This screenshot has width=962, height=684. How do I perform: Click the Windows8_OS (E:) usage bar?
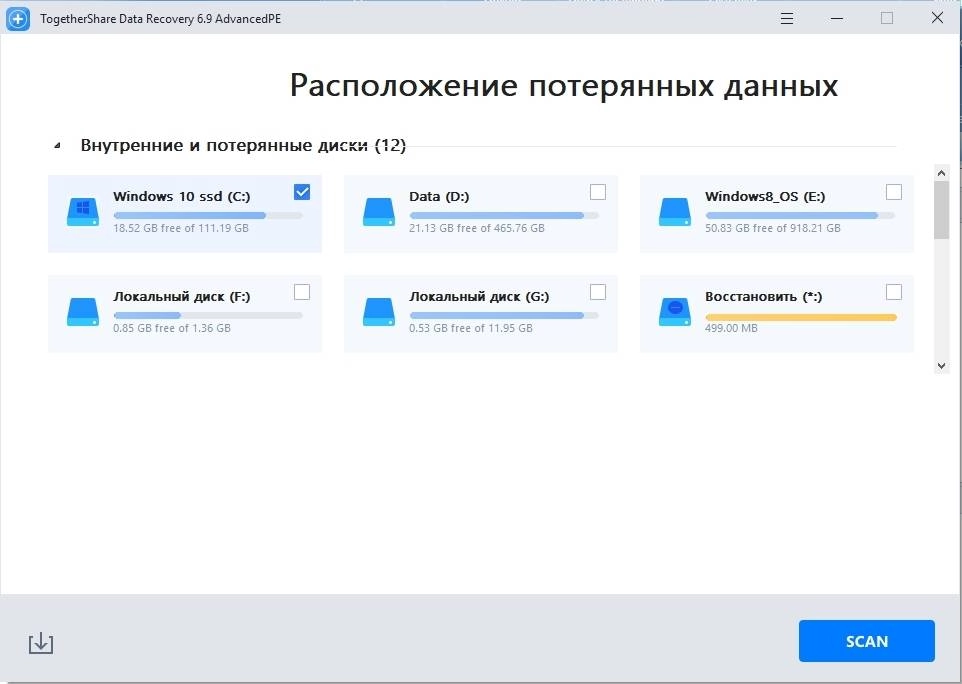pos(800,215)
